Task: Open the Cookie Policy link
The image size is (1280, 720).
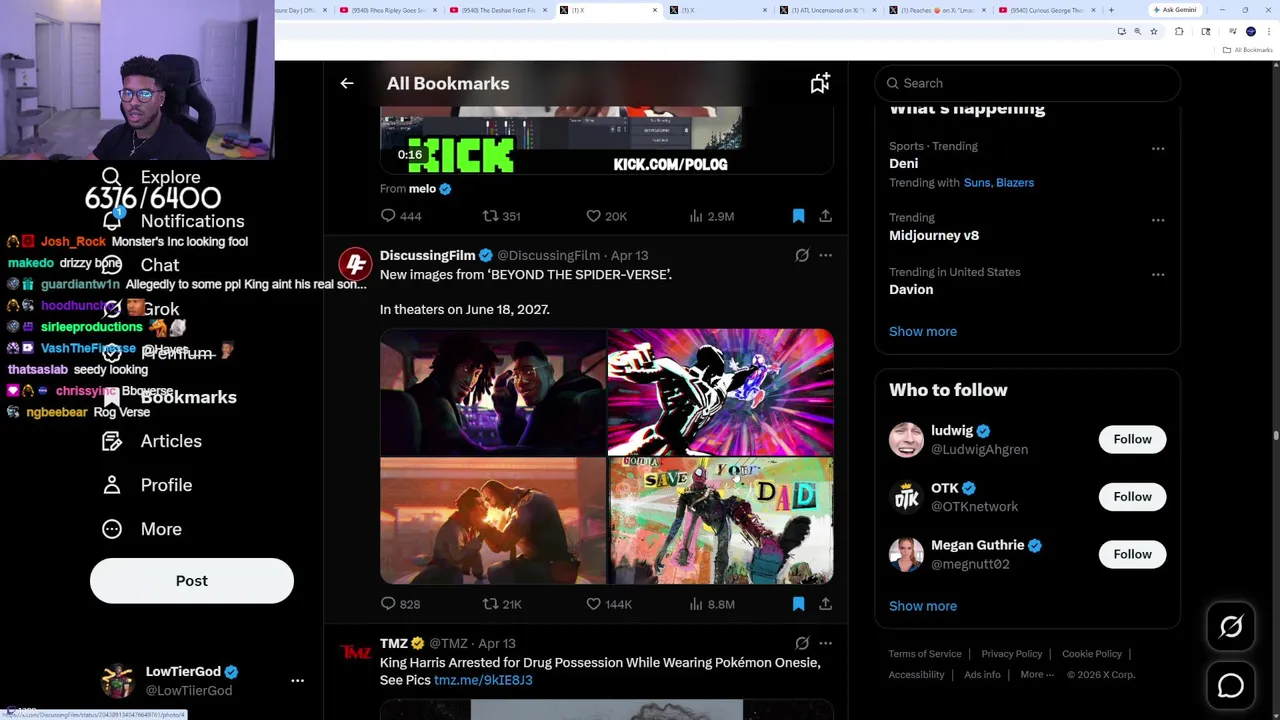Action: [1092, 654]
